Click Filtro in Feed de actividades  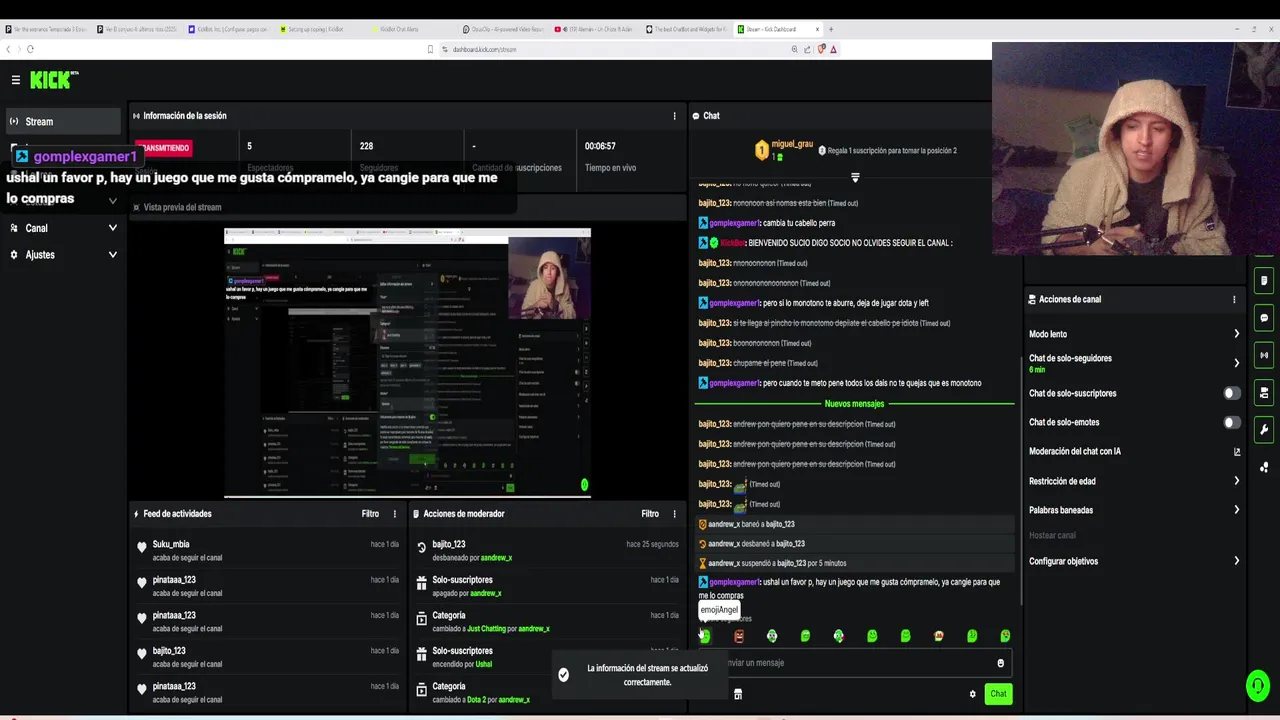(370, 514)
